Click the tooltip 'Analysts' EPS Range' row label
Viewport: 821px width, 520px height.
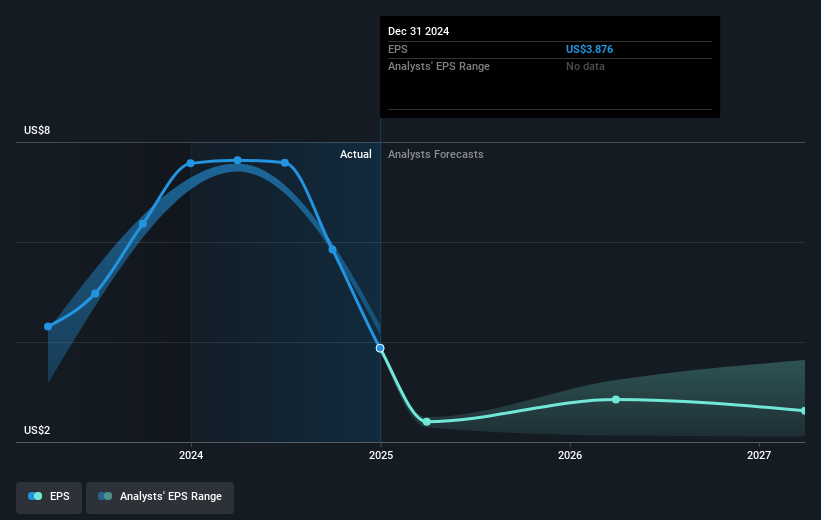coord(439,67)
